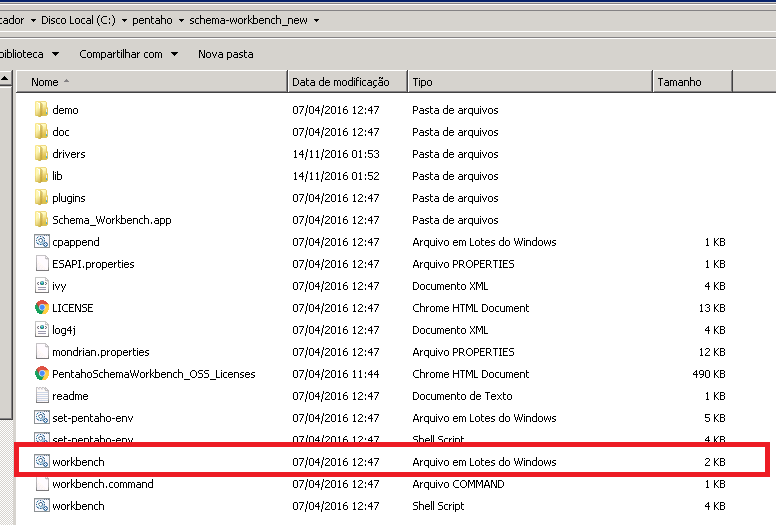Select the folder name Schema_Workbench.app
Screen dimensions: 776x525
pyautogui.click(x=111, y=220)
